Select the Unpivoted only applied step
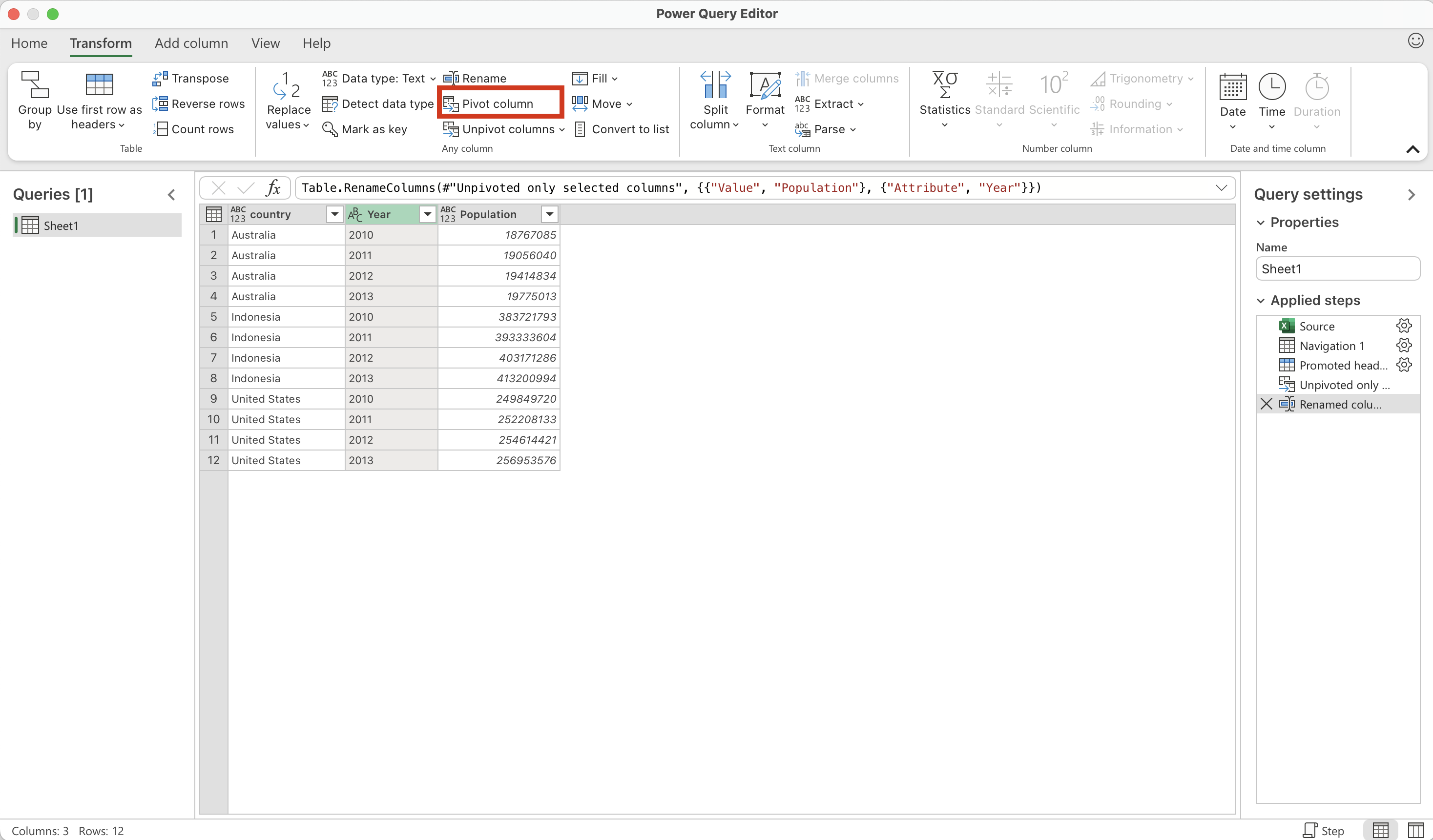The width and height of the screenshot is (1433, 840). click(x=1344, y=385)
